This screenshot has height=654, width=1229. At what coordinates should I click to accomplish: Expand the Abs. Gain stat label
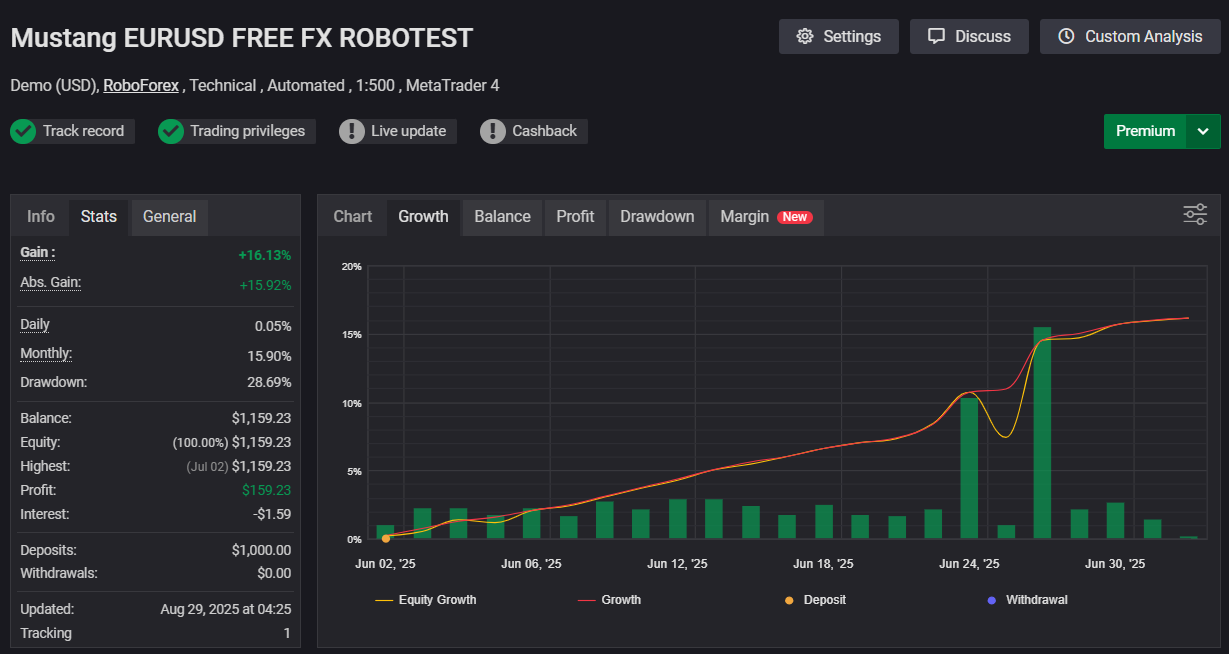(x=50, y=283)
